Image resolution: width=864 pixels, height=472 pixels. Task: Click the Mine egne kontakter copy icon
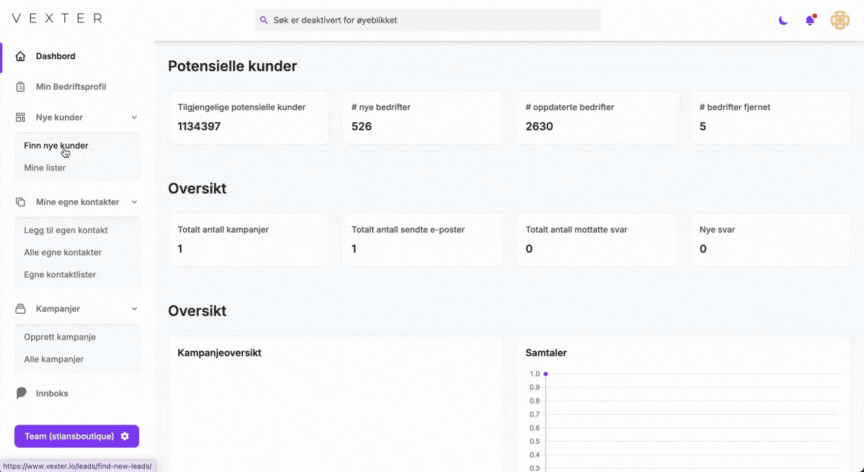pyautogui.click(x=20, y=202)
